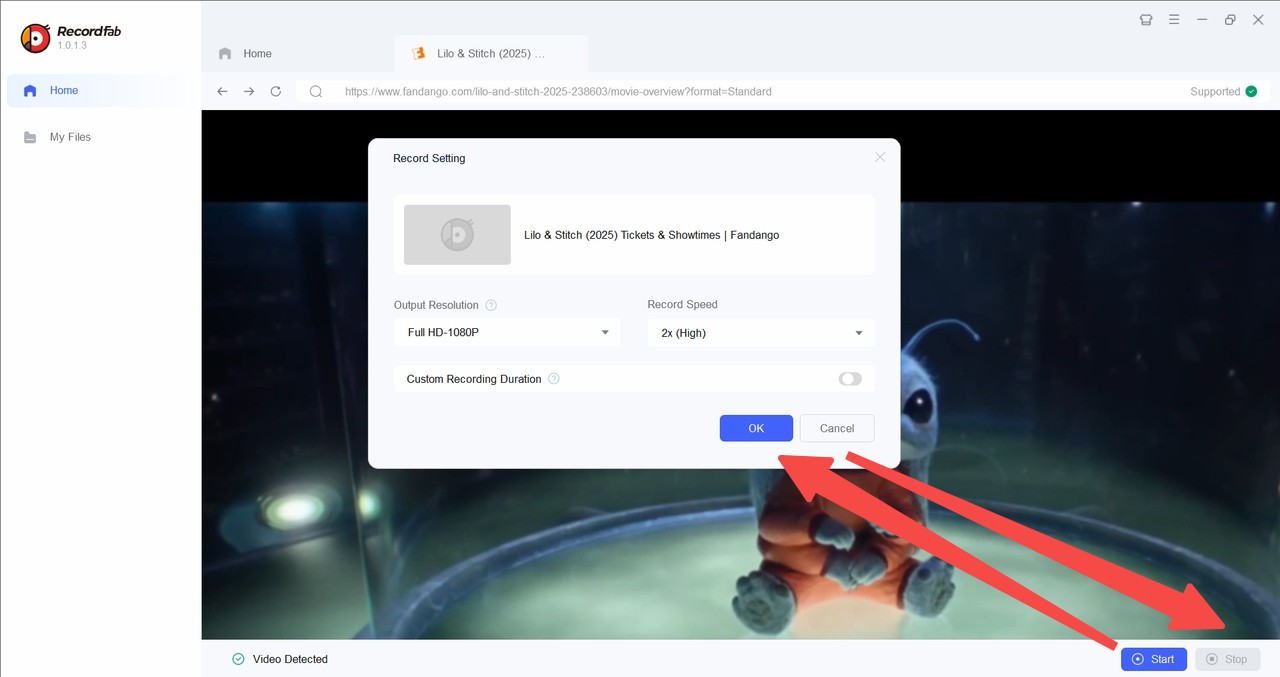Click the Start recording button

click(1154, 659)
